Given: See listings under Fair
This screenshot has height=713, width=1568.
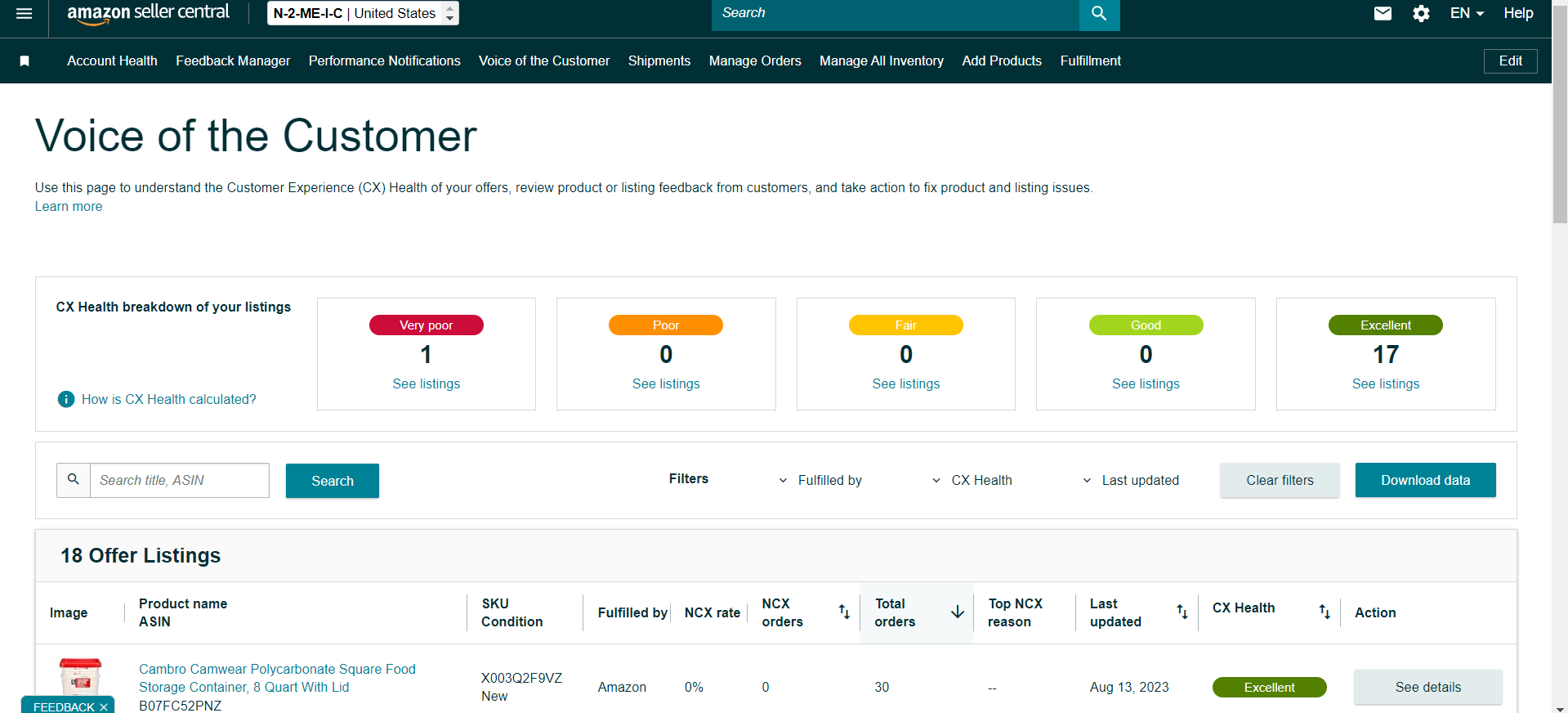Looking at the screenshot, I should coord(906,384).
